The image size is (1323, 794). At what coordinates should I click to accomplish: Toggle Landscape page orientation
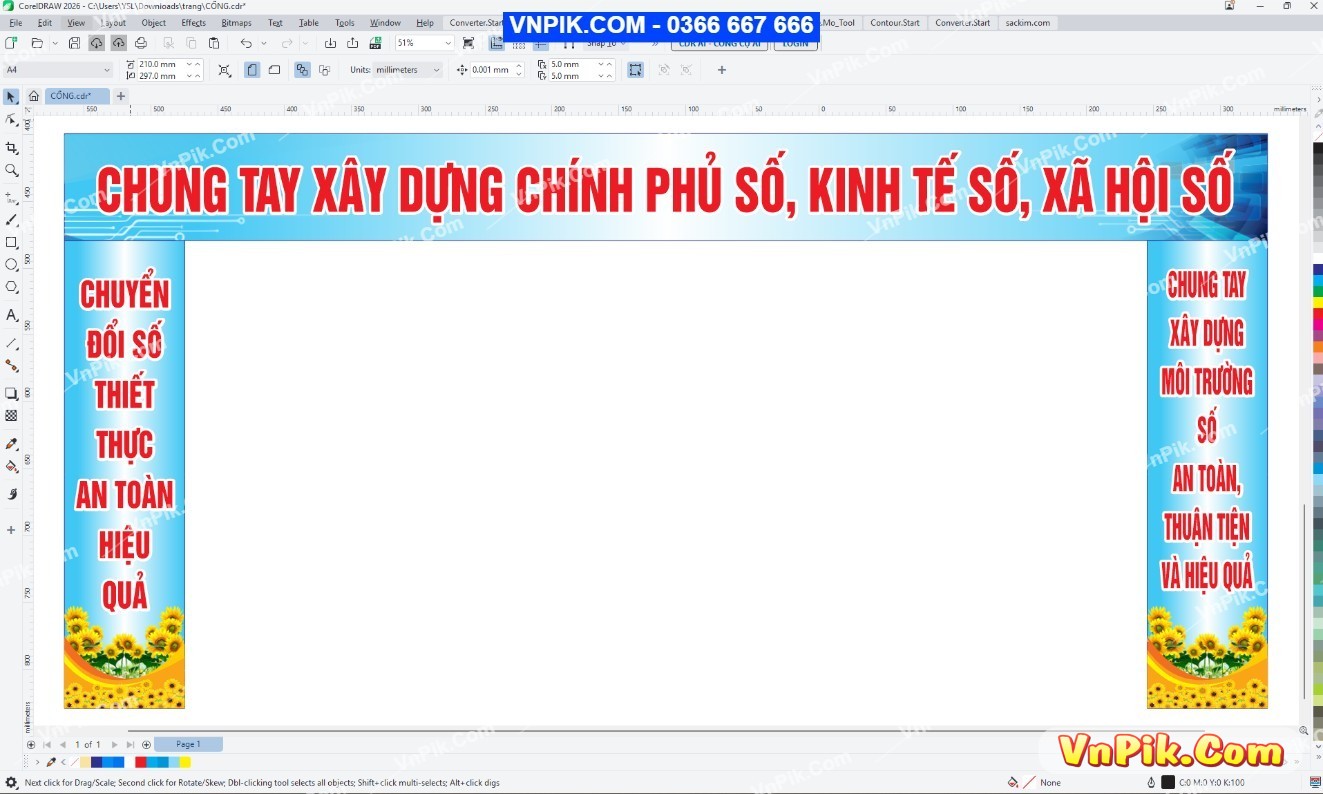point(274,70)
